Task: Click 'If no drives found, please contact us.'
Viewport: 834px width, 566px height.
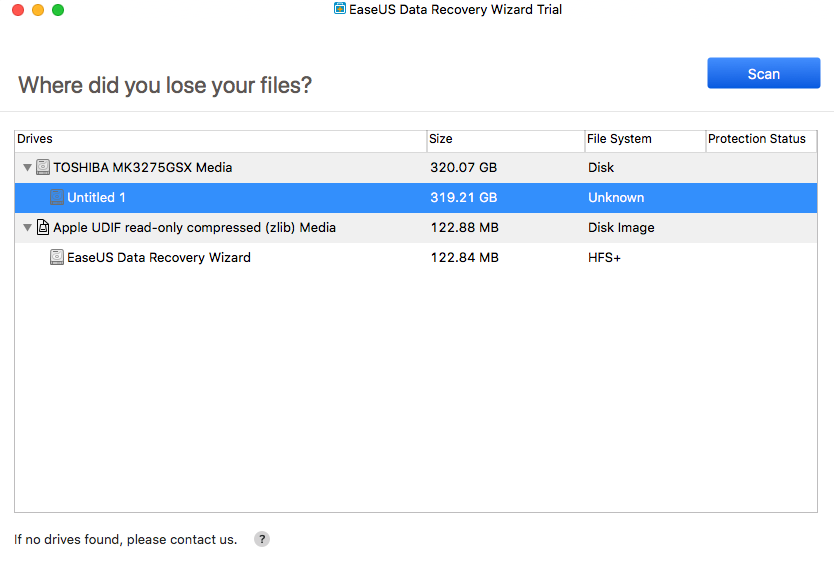Action: [x=126, y=539]
